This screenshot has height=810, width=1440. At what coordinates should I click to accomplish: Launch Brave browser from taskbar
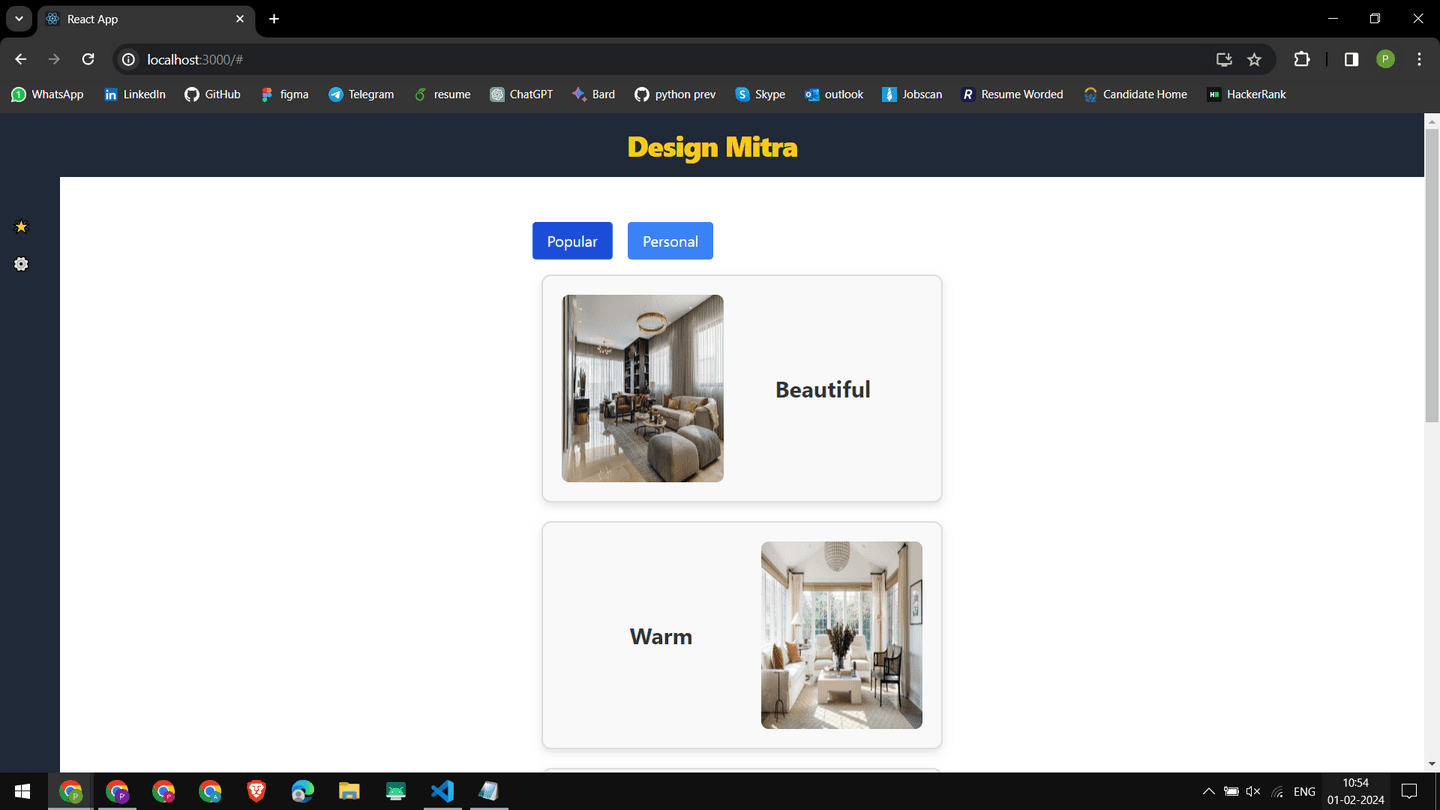pos(256,791)
